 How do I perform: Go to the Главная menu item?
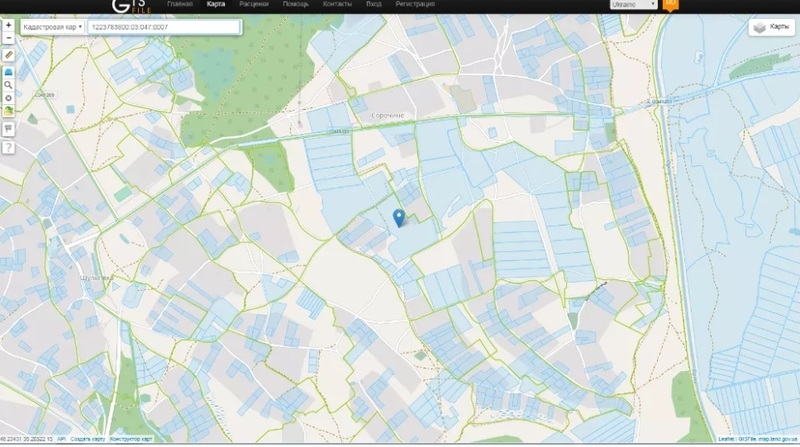(180, 5)
